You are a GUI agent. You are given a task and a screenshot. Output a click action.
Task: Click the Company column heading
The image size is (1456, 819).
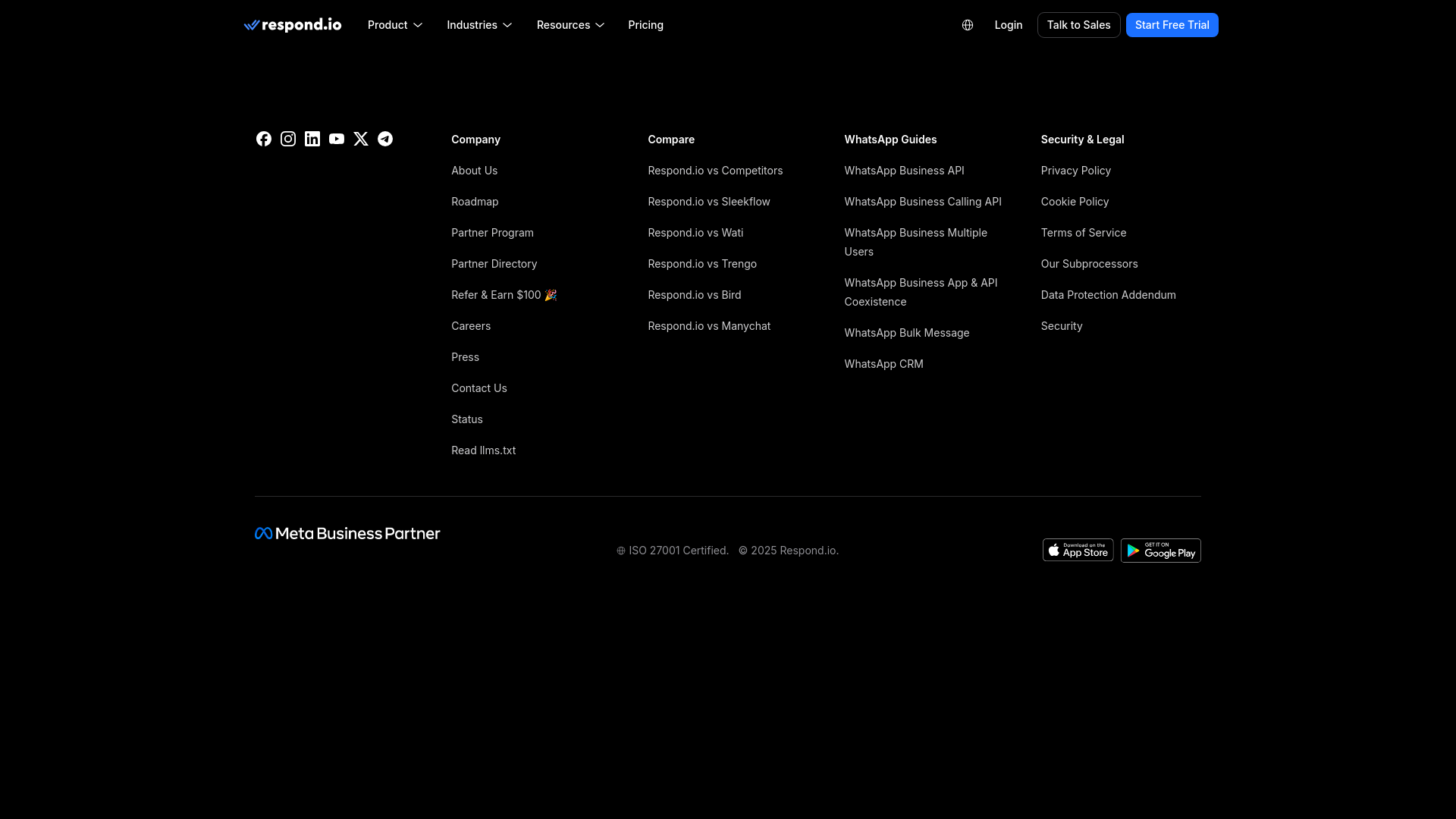coord(476,140)
